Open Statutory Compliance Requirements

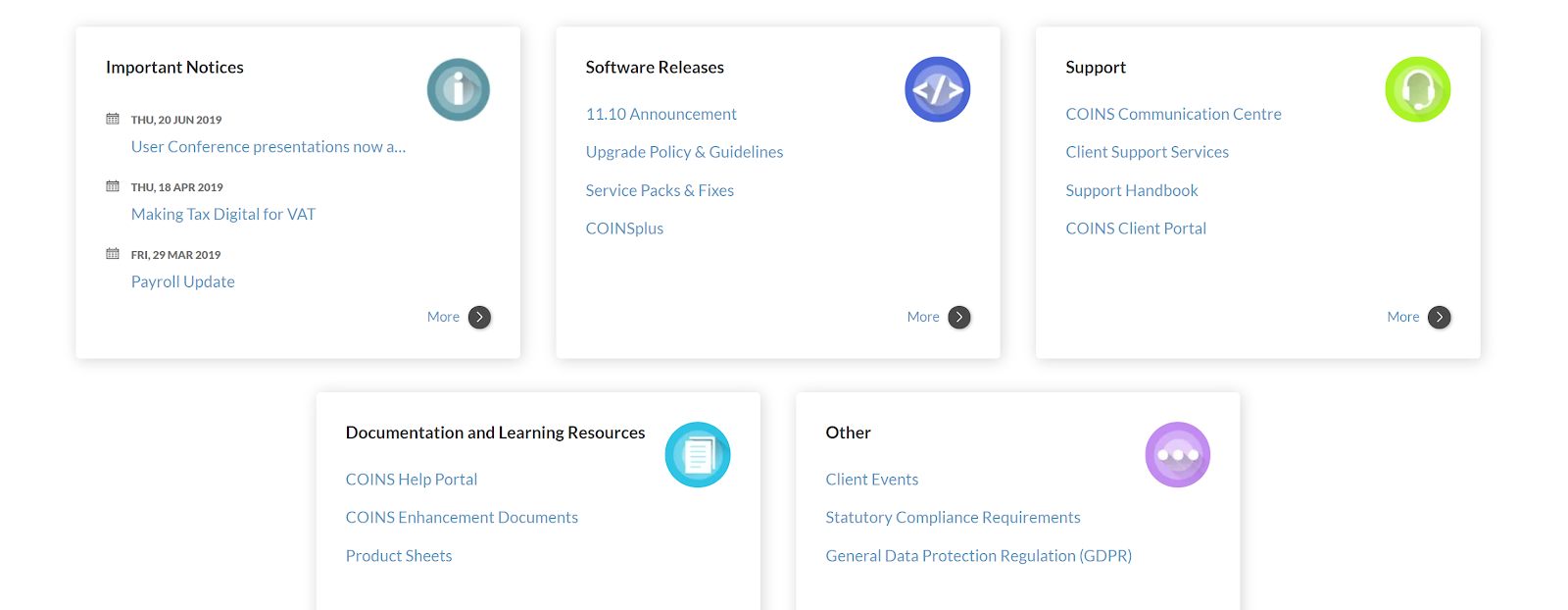tap(953, 518)
